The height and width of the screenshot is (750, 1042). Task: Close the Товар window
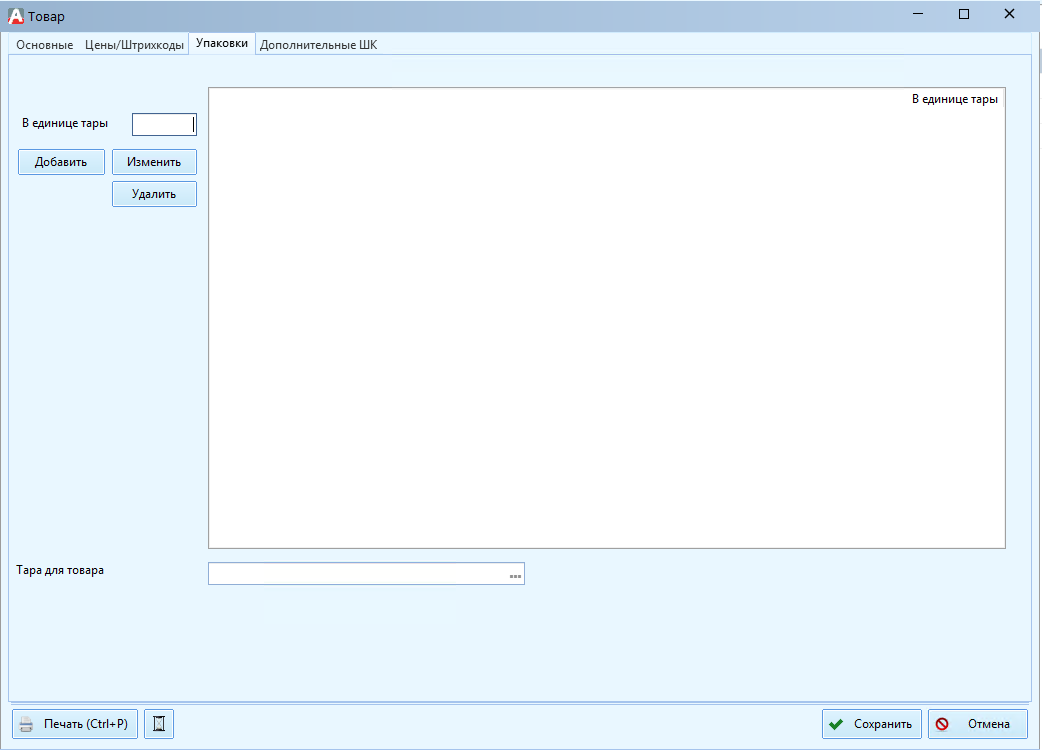coord(1010,15)
